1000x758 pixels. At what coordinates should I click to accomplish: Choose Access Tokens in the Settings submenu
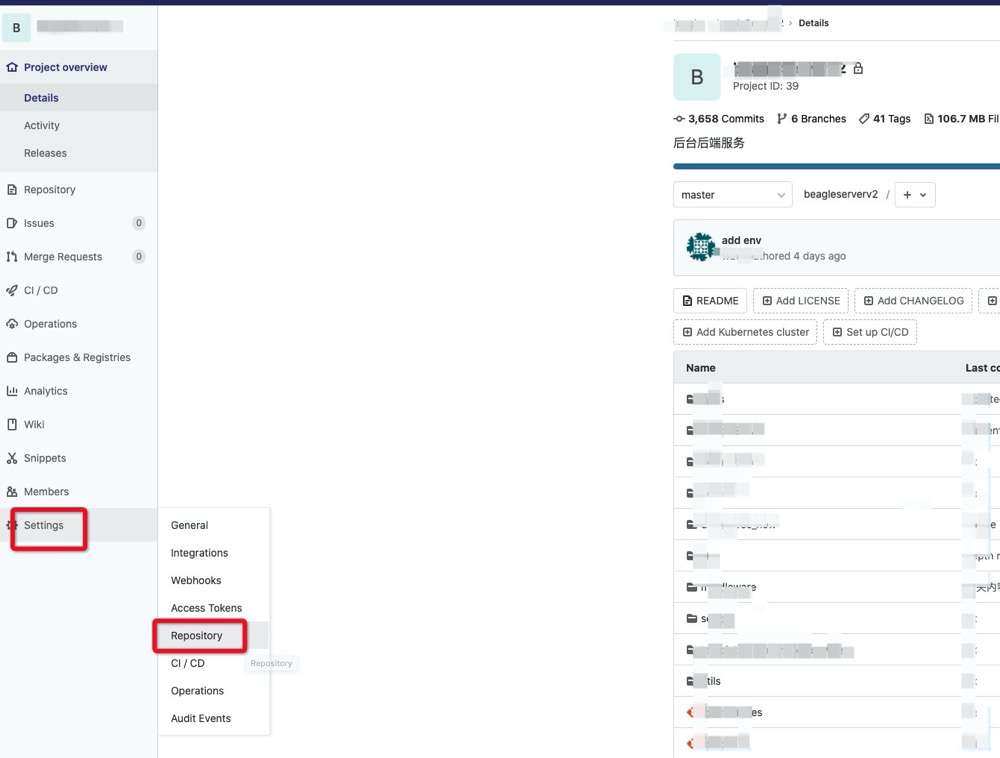click(206, 608)
